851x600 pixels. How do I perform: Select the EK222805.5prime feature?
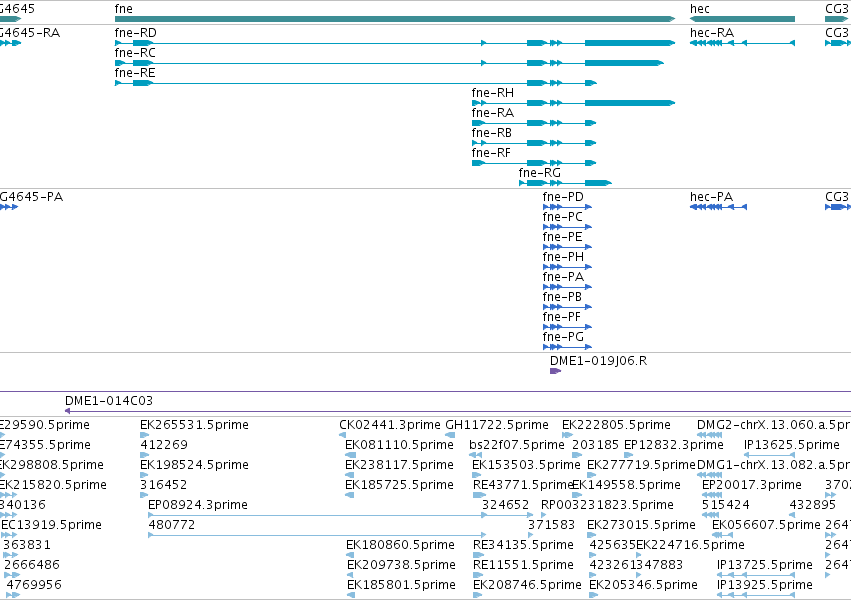click(x=567, y=435)
